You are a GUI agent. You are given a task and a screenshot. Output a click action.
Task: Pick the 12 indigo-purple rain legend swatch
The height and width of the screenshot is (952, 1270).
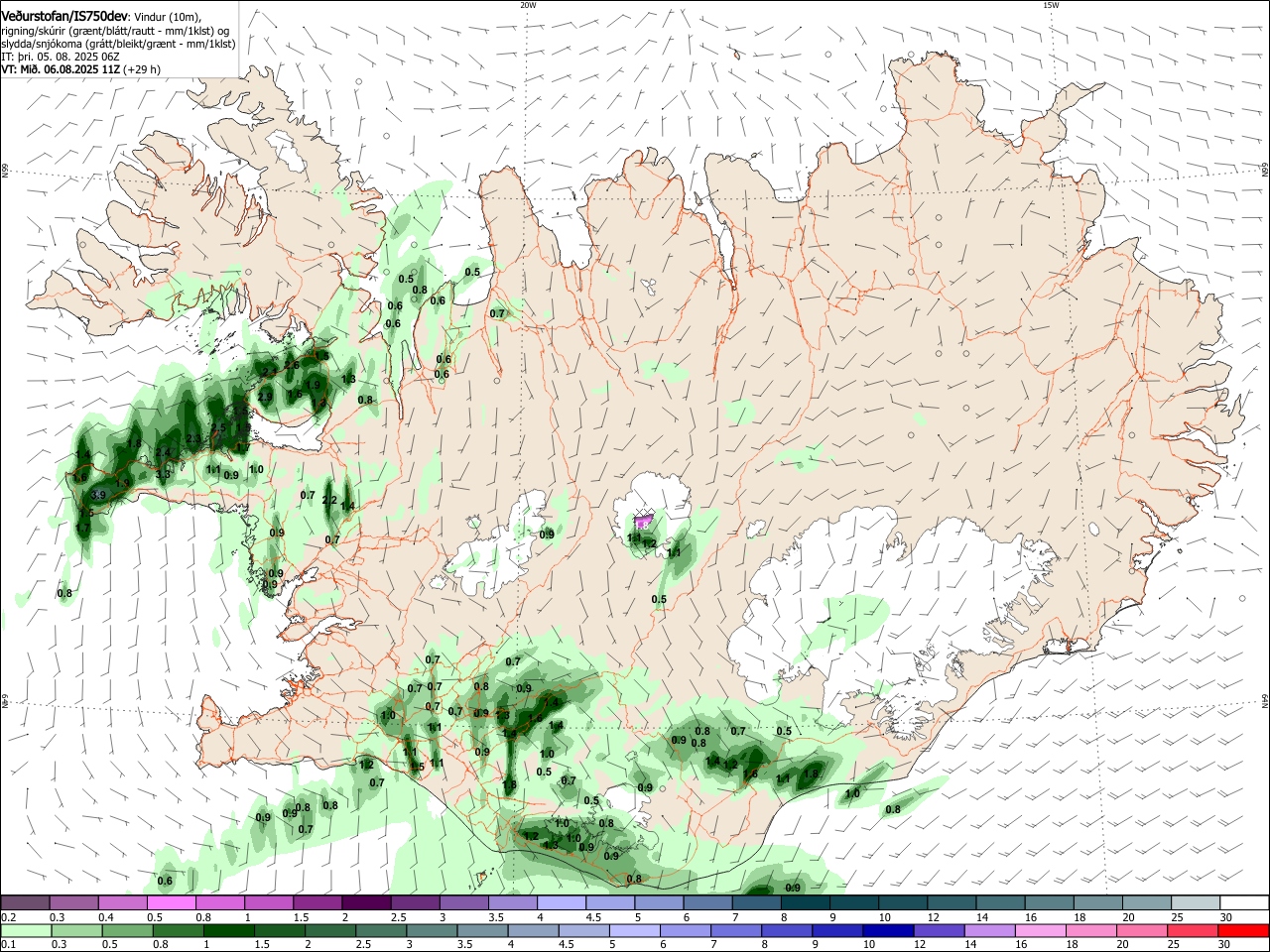(939, 930)
